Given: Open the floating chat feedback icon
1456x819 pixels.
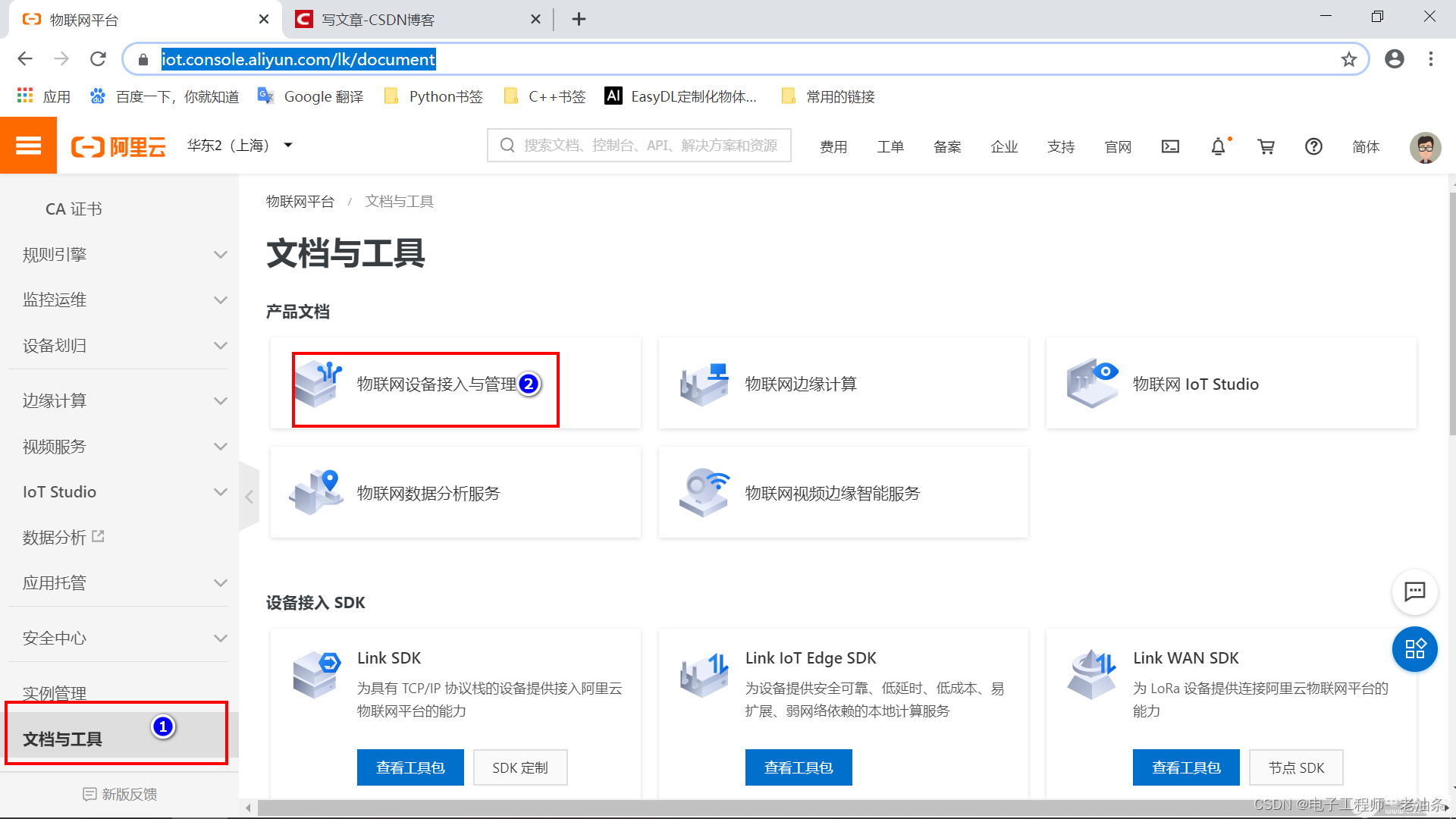Looking at the screenshot, I should [1414, 591].
